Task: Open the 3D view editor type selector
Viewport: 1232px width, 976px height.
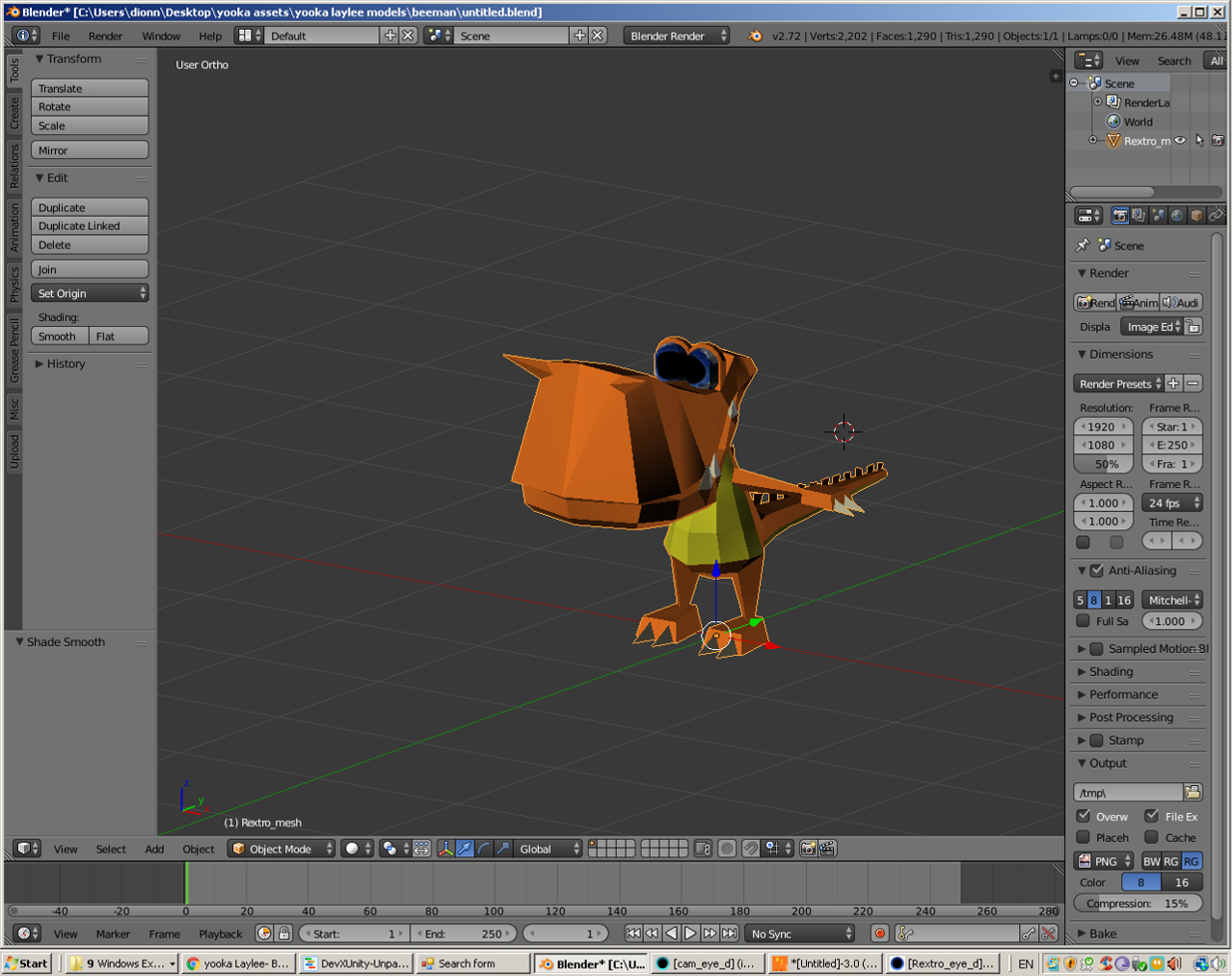Action: pyautogui.click(x=27, y=849)
